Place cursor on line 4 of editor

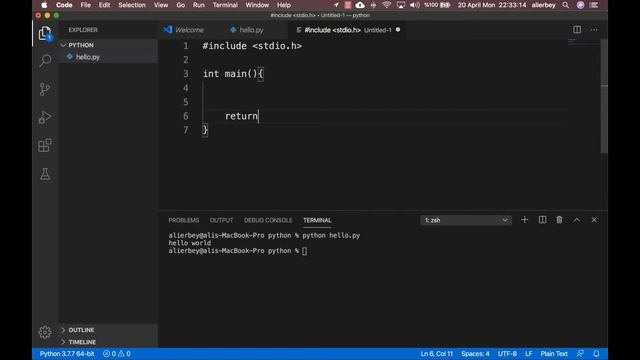[384, 88]
